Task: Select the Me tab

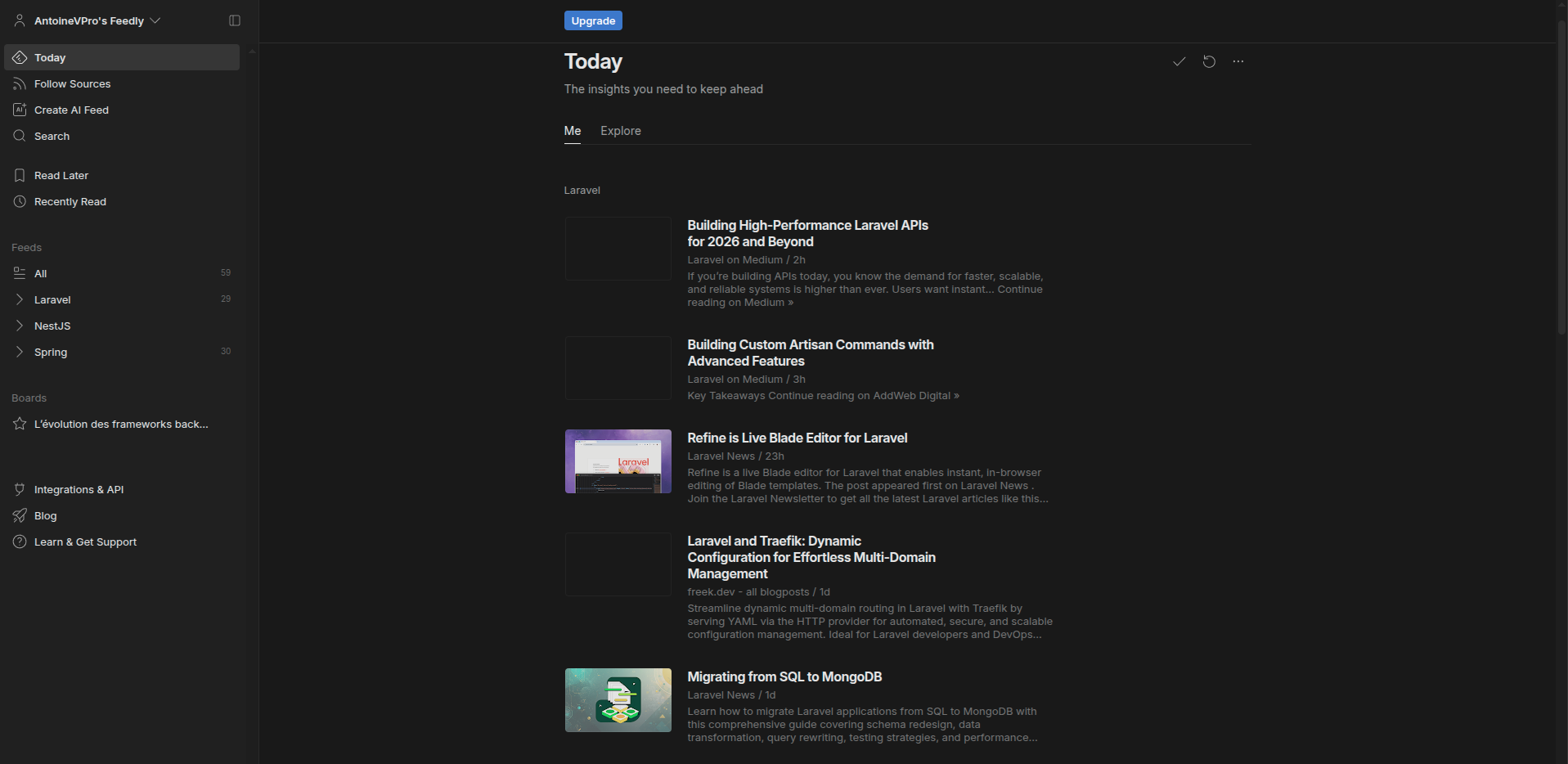Action: coord(573,131)
